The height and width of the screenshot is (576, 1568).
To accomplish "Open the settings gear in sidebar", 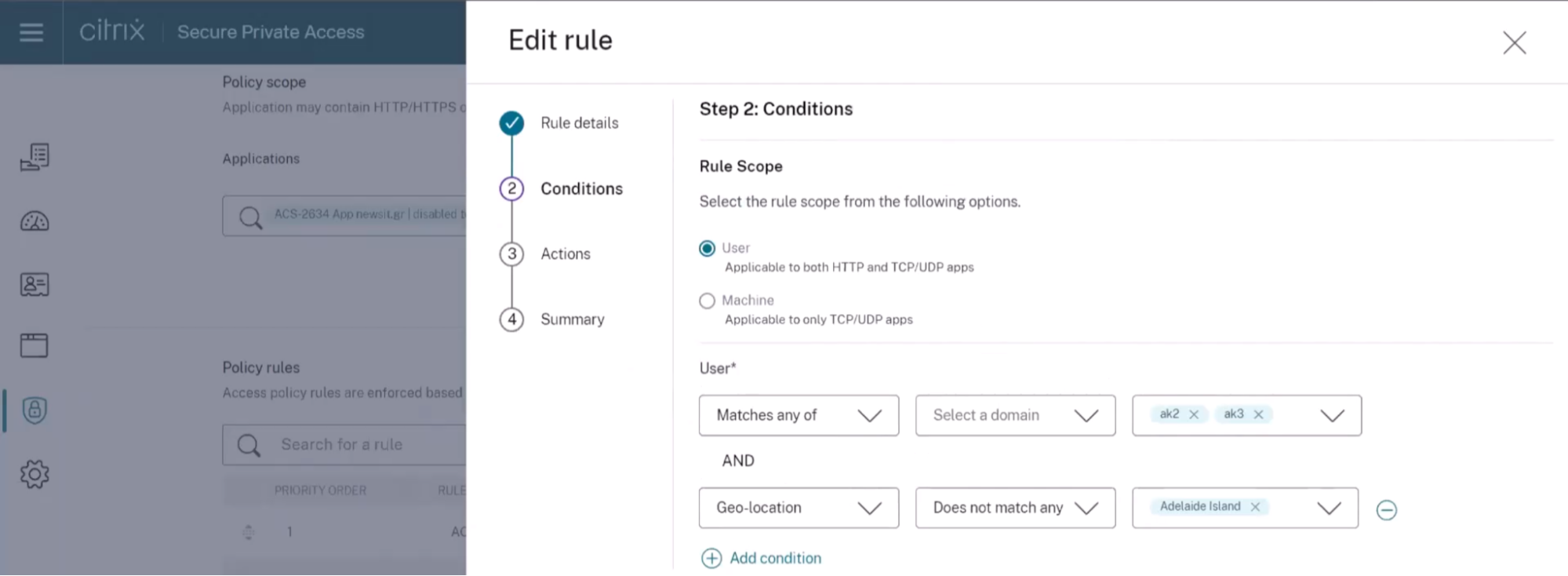I will (x=35, y=474).
